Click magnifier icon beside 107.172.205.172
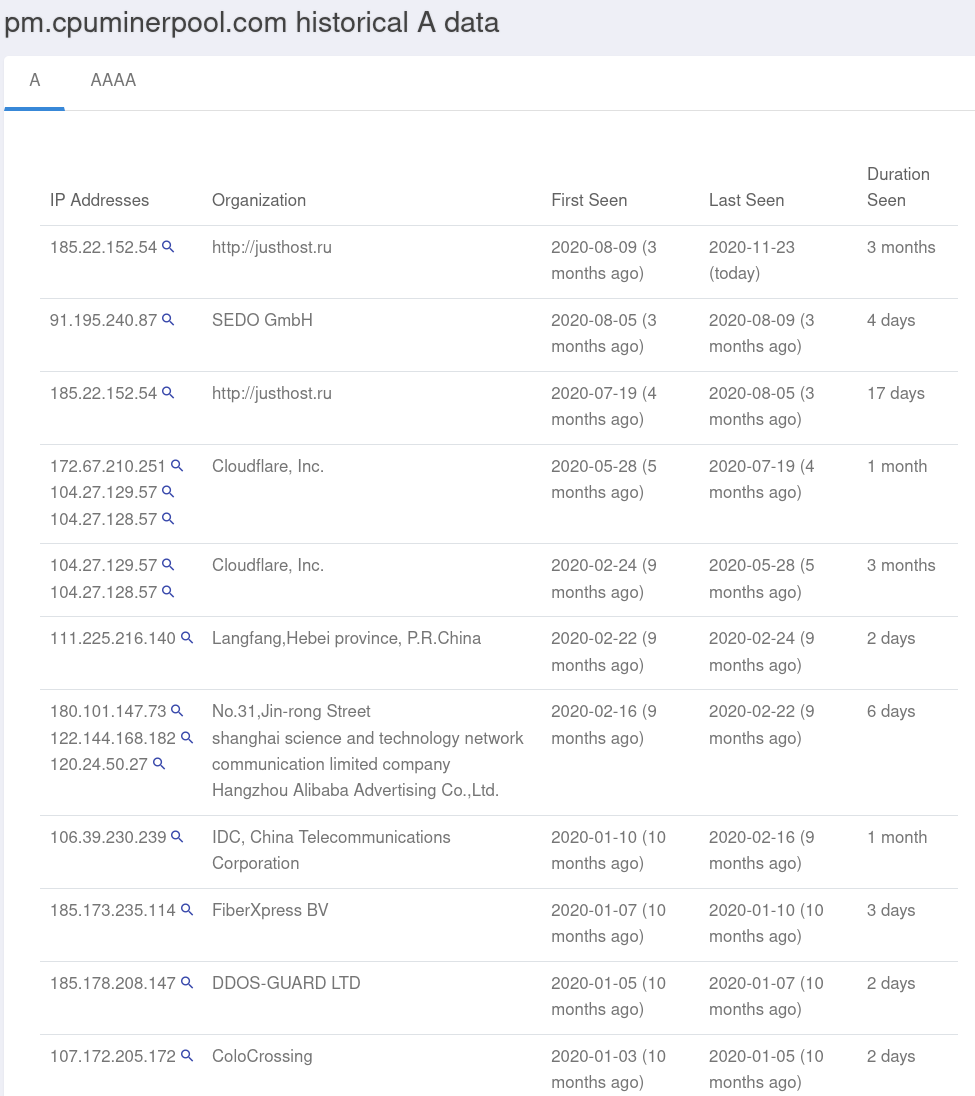 [187, 1056]
